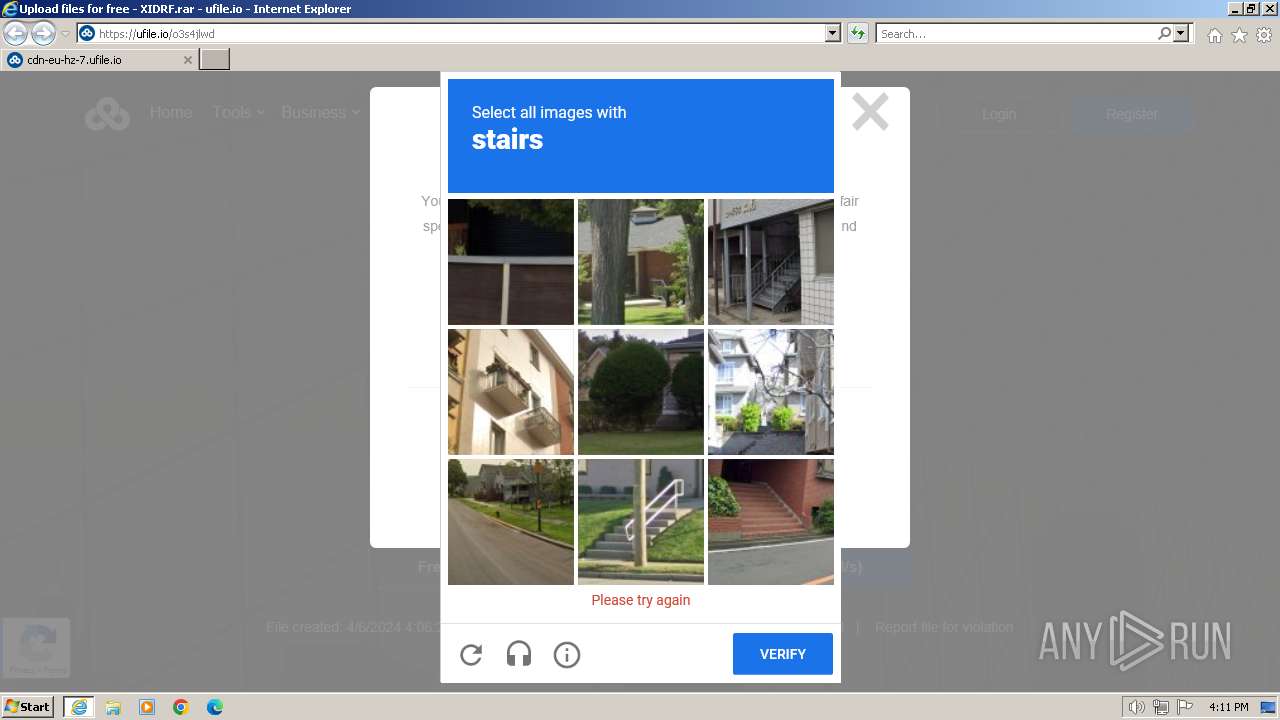Screen dimensions: 1280x720
Task: Expand the address bar autocomplete dropdown
Action: pyautogui.click(x=833, y=33)
